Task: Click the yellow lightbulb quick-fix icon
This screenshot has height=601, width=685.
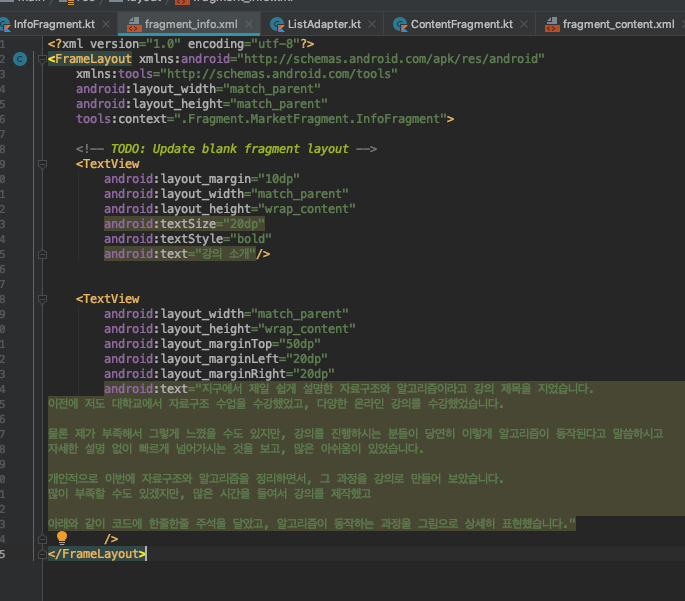Action: click(x=62, y=538)
